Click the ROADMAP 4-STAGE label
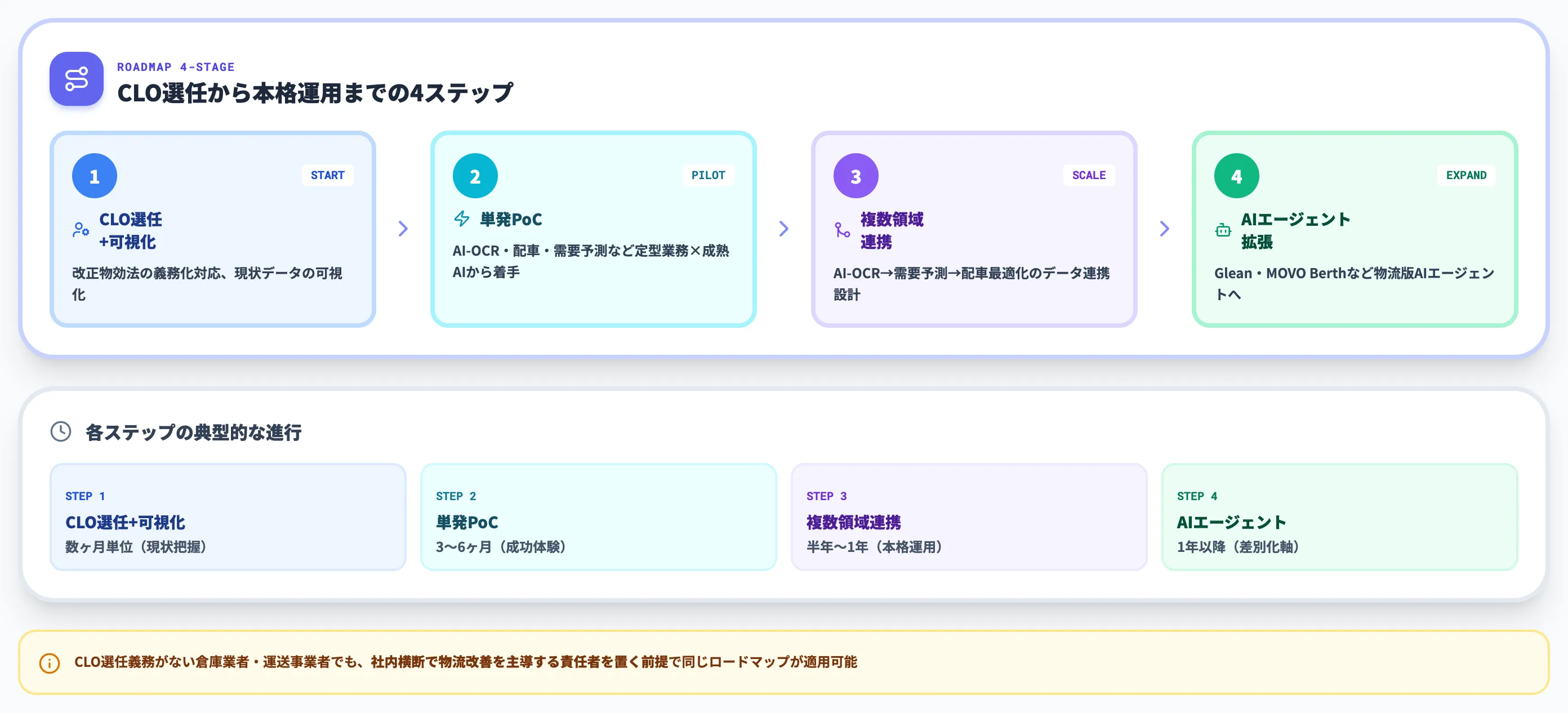 175,67
